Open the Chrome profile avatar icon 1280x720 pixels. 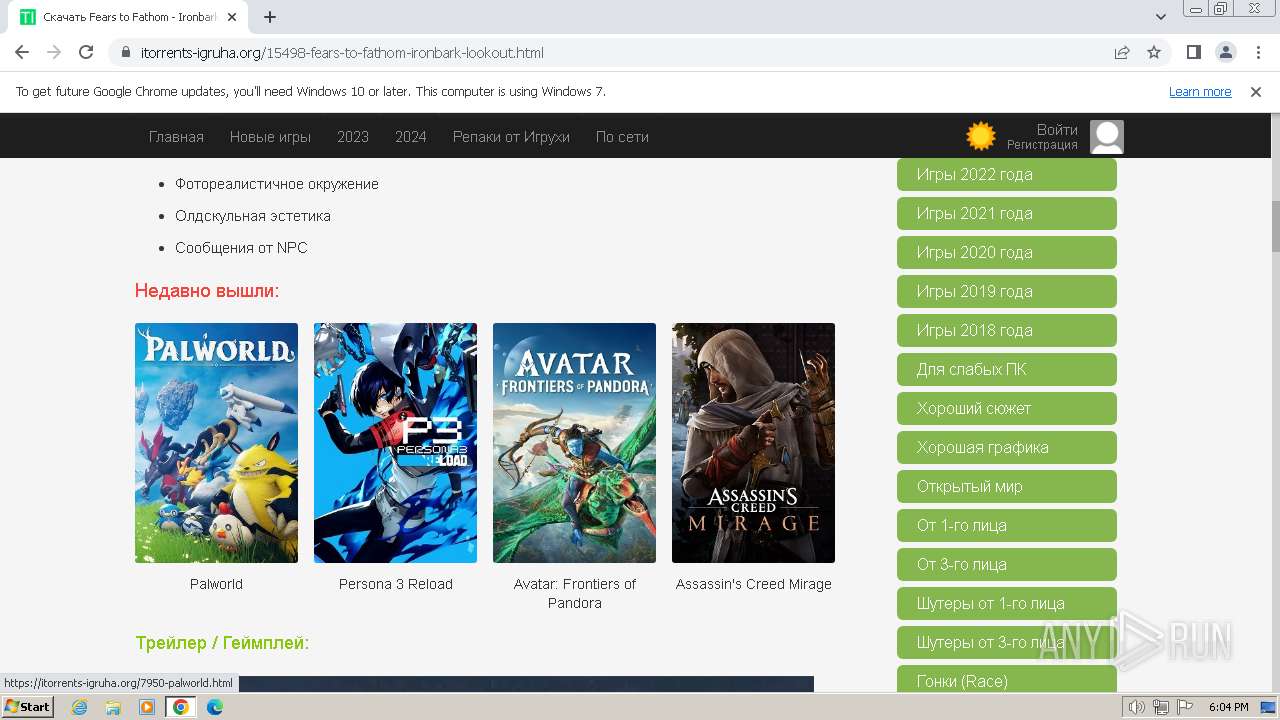[1226, 52]
